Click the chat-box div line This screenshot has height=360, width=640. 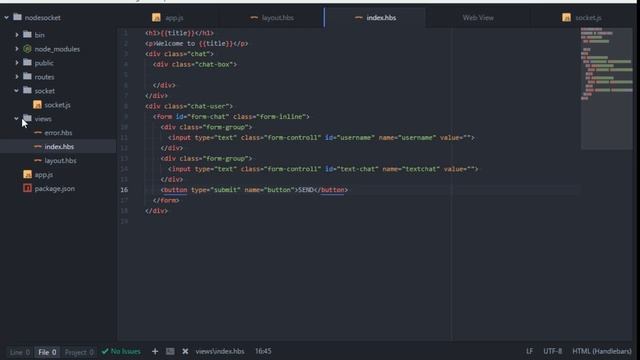tap(195, 64)
